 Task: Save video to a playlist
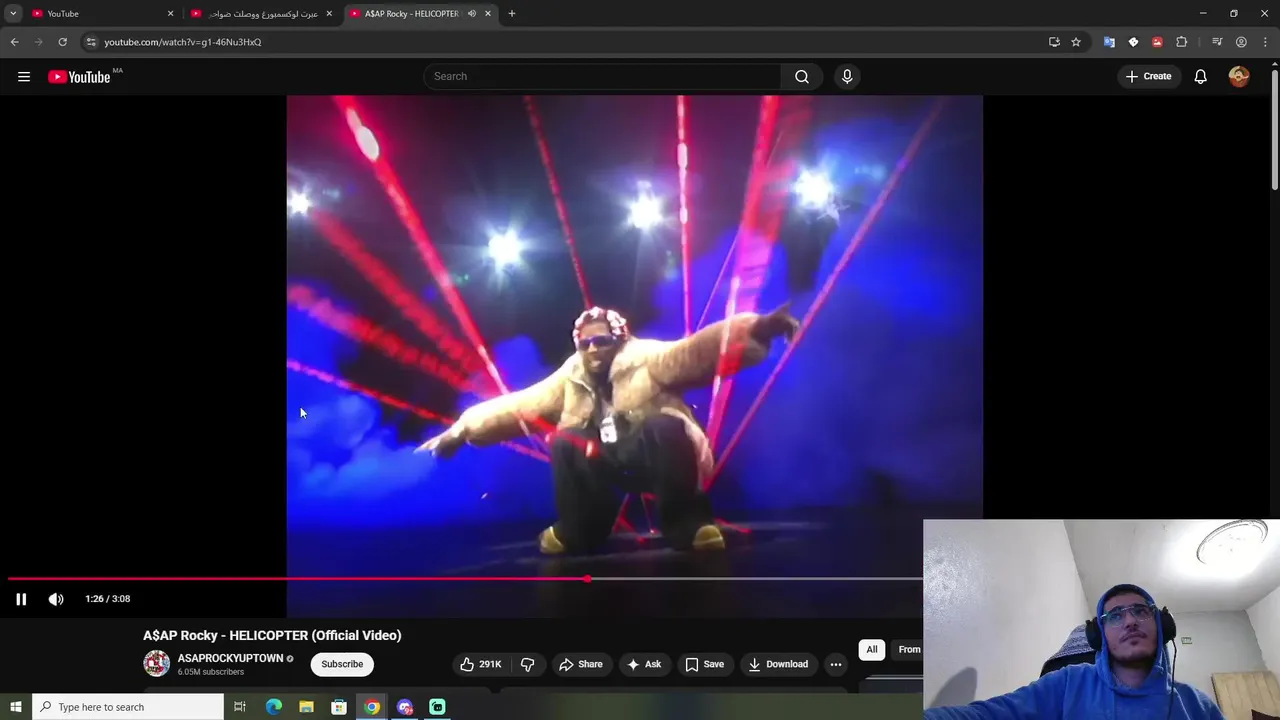pos(704,664)
